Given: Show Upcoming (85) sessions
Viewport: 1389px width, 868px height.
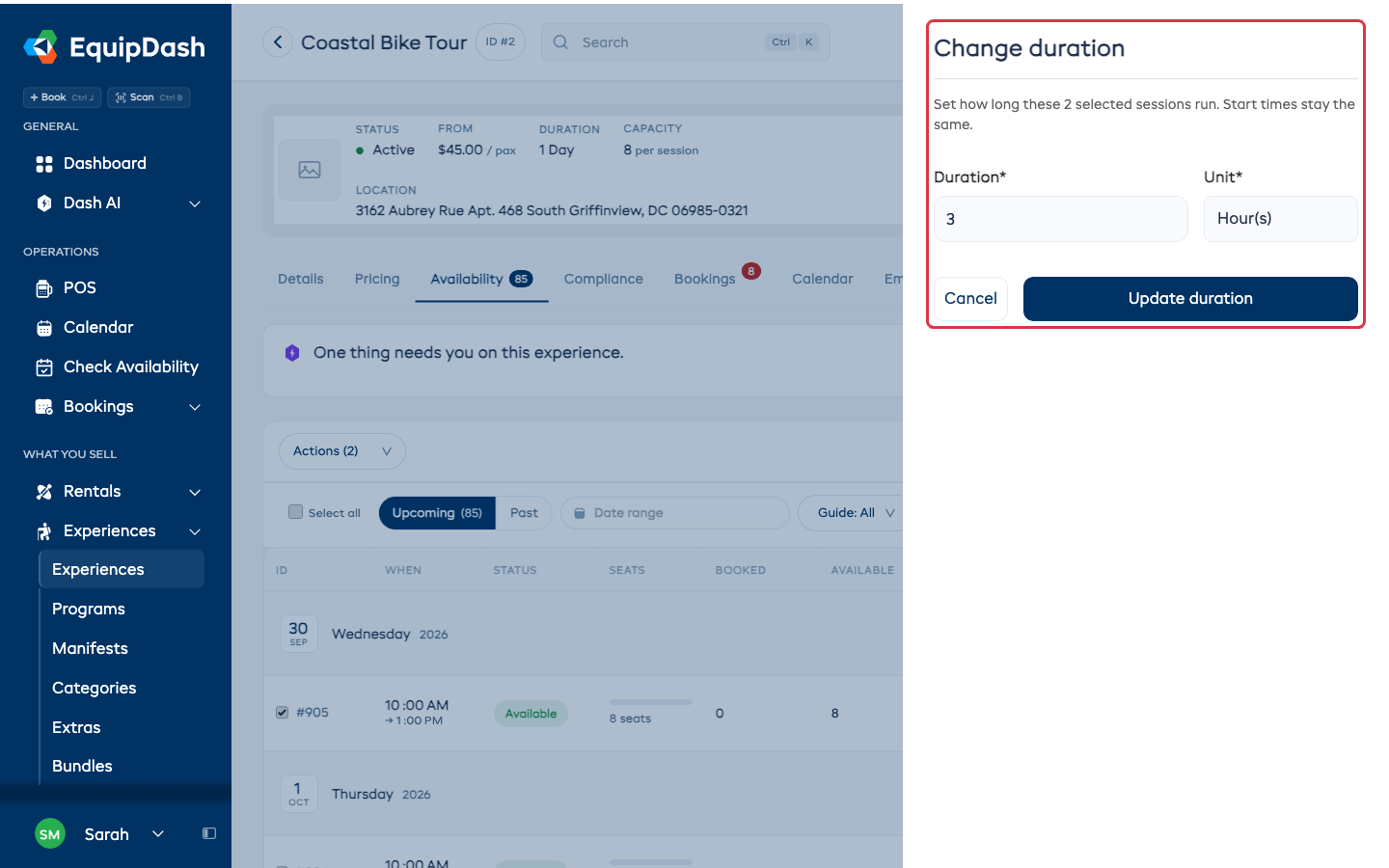Looking at the screenshot, I should tap(437, 513).
